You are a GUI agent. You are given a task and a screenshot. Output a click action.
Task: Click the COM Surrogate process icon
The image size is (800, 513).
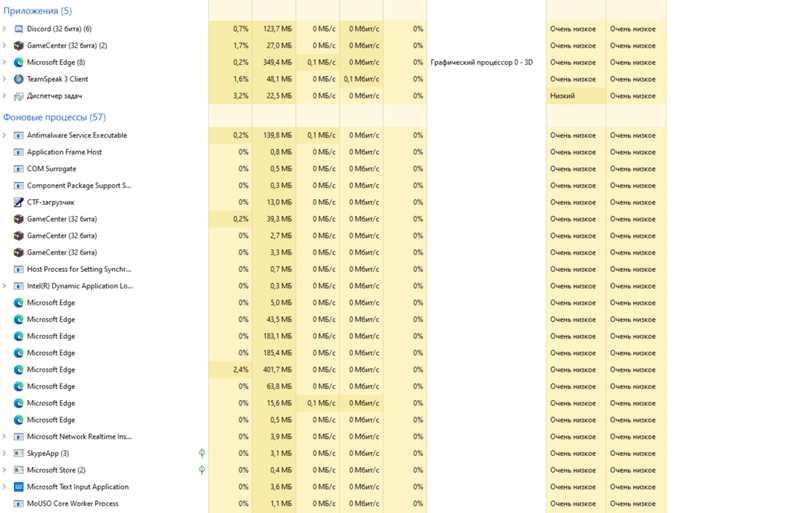coord(18,169)
